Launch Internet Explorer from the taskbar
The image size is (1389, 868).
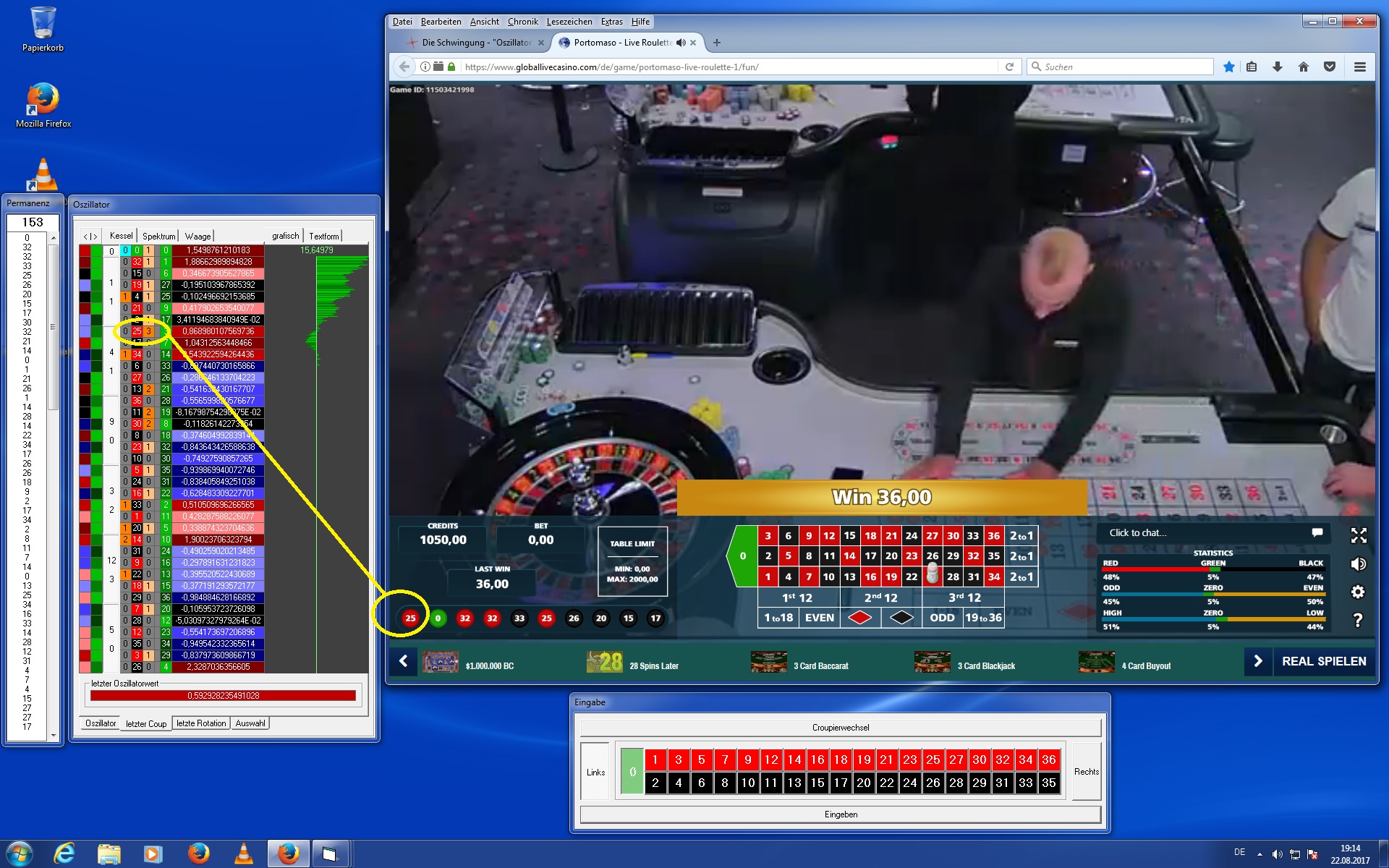(64, 854)
